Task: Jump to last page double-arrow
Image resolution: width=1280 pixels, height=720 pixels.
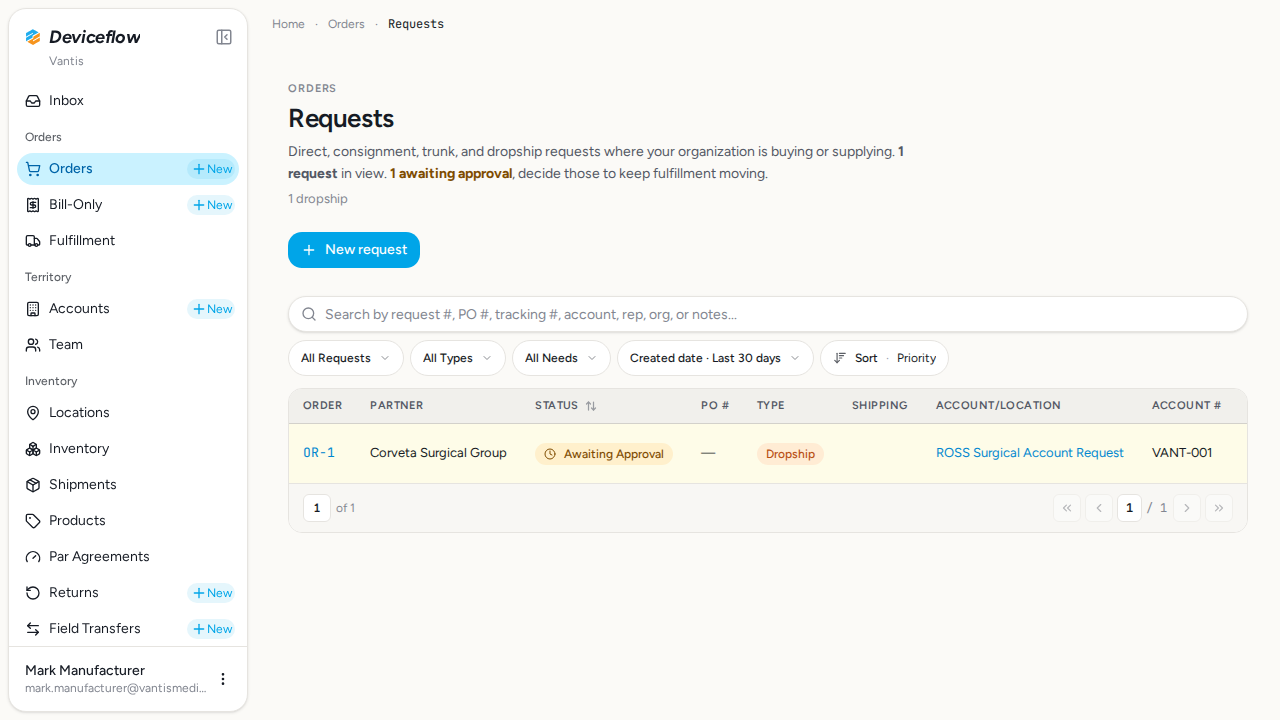Action: click(x=1219, y=508)
